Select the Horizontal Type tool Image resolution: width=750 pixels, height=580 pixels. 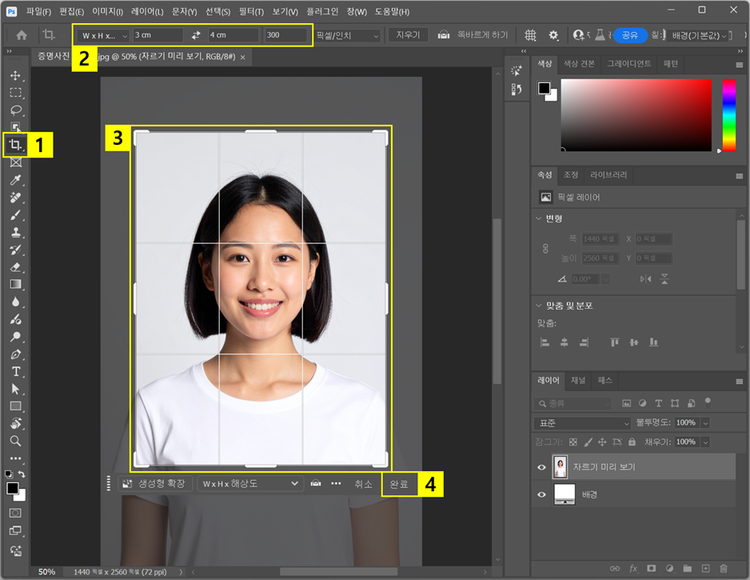pyautogui.click(x=16, y=371)
